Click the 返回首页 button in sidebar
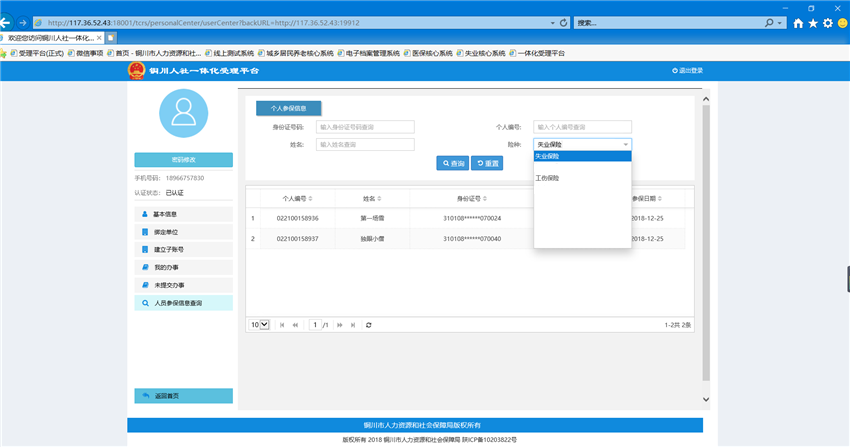850x447 pixels. (183, 396)
